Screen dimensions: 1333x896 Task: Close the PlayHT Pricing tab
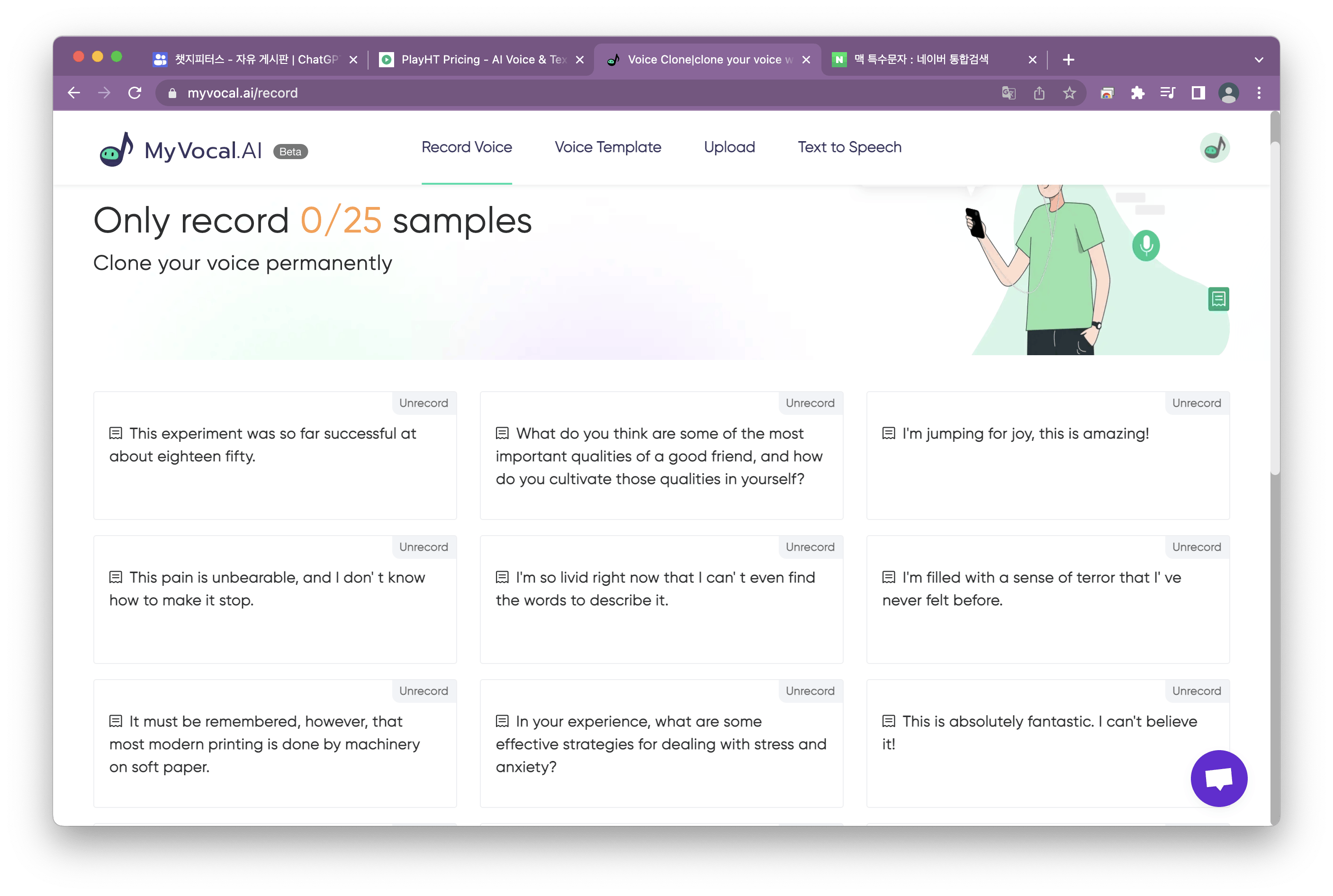580,59
